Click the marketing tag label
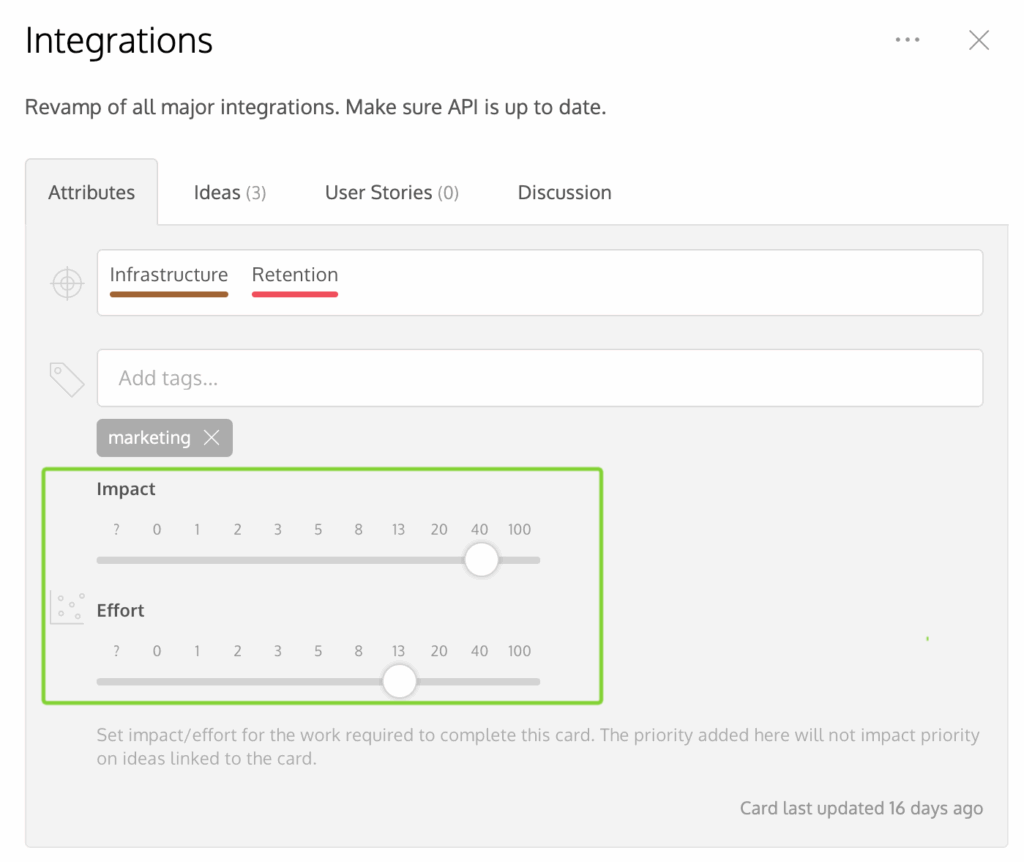1024x862 pixels. [149, 438]
